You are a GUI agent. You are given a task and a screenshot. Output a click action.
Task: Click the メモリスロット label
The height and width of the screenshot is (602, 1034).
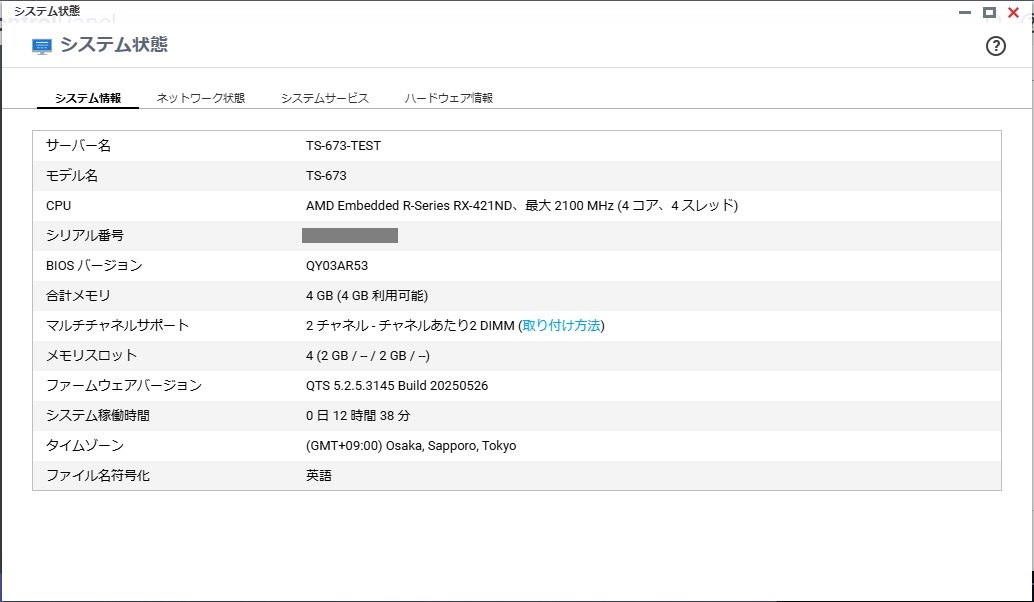92,356
